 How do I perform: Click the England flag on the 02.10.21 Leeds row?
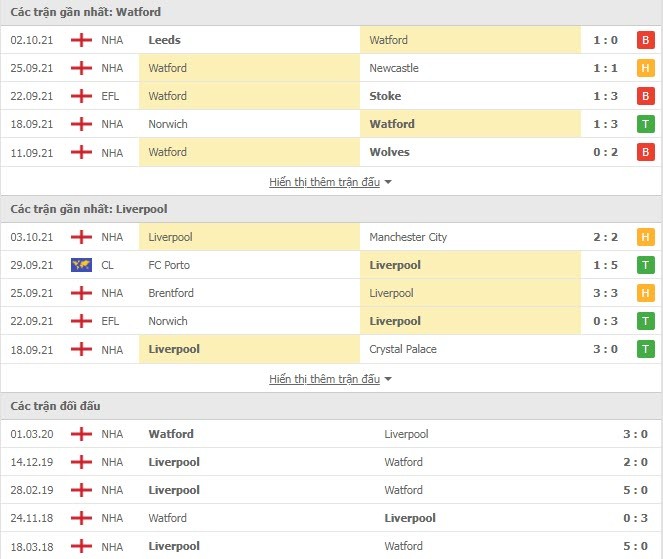click(81, 40)
